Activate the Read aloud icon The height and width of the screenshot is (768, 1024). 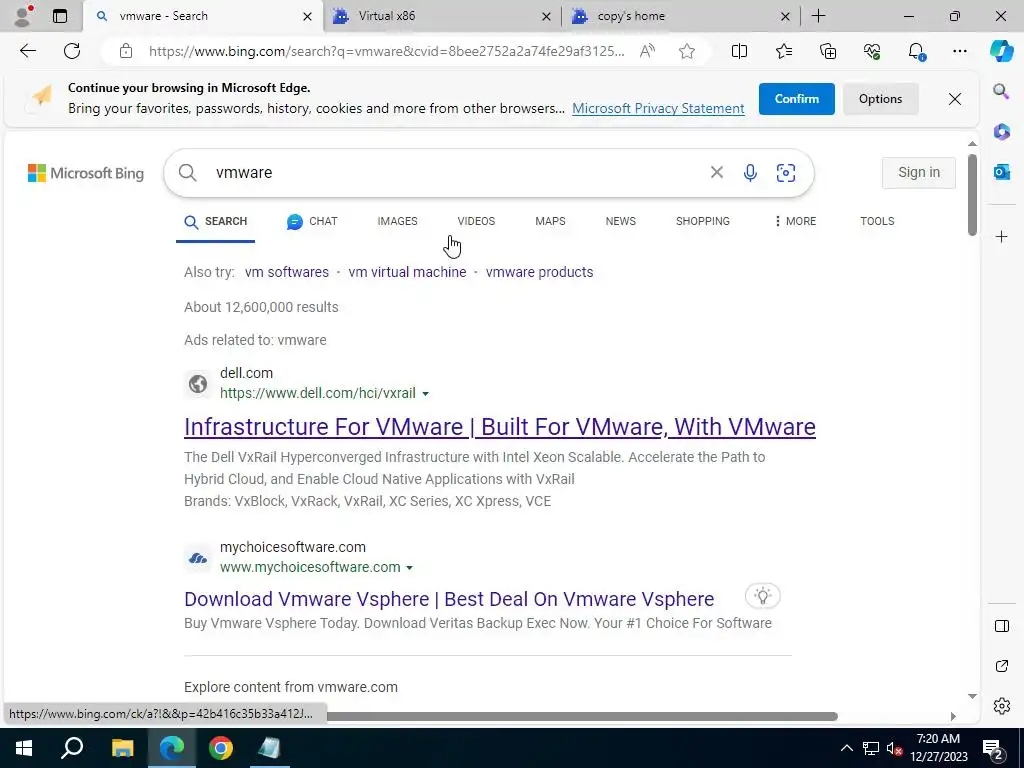point(647,51)
